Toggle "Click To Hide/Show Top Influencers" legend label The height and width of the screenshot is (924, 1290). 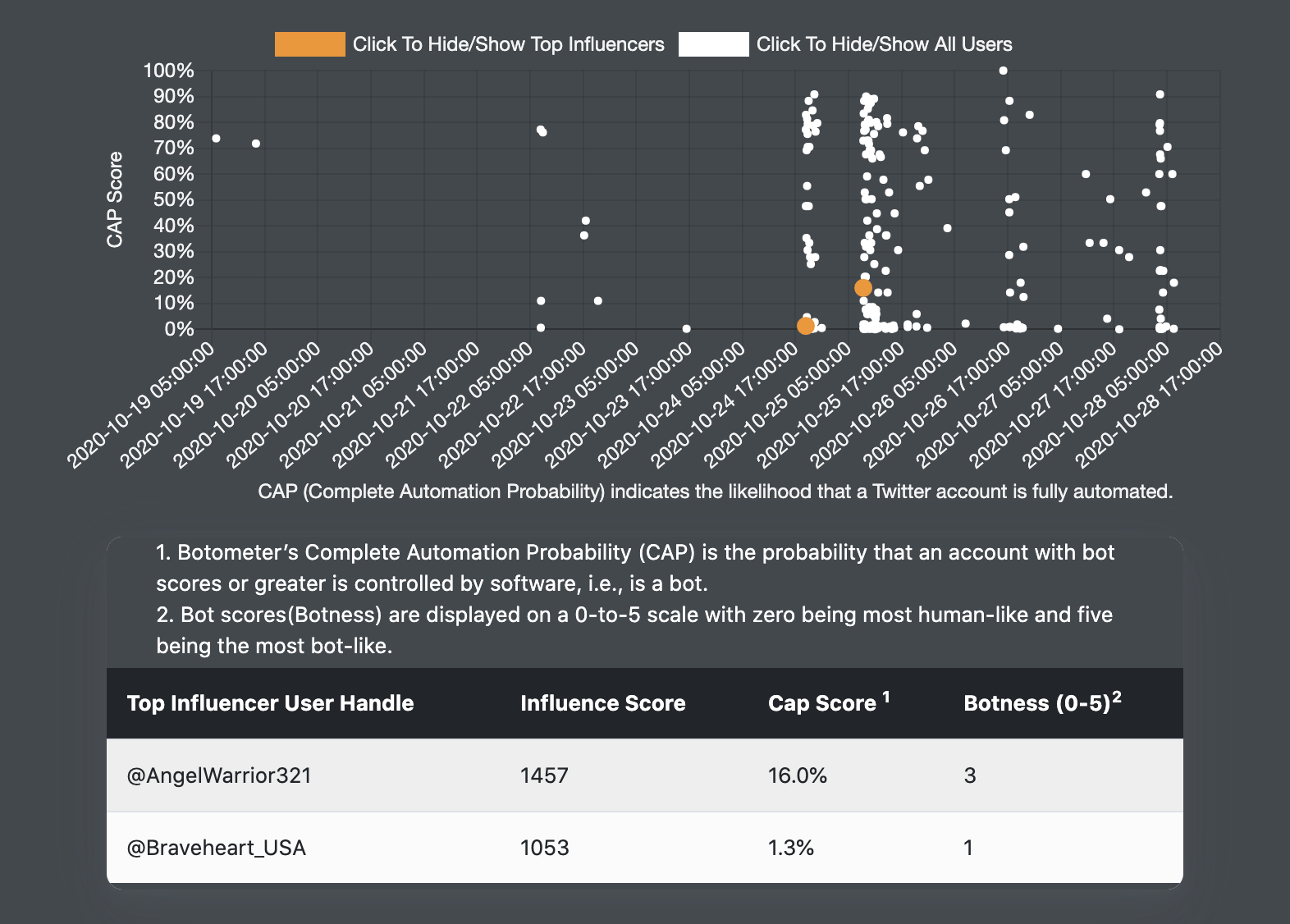[508, 44]
